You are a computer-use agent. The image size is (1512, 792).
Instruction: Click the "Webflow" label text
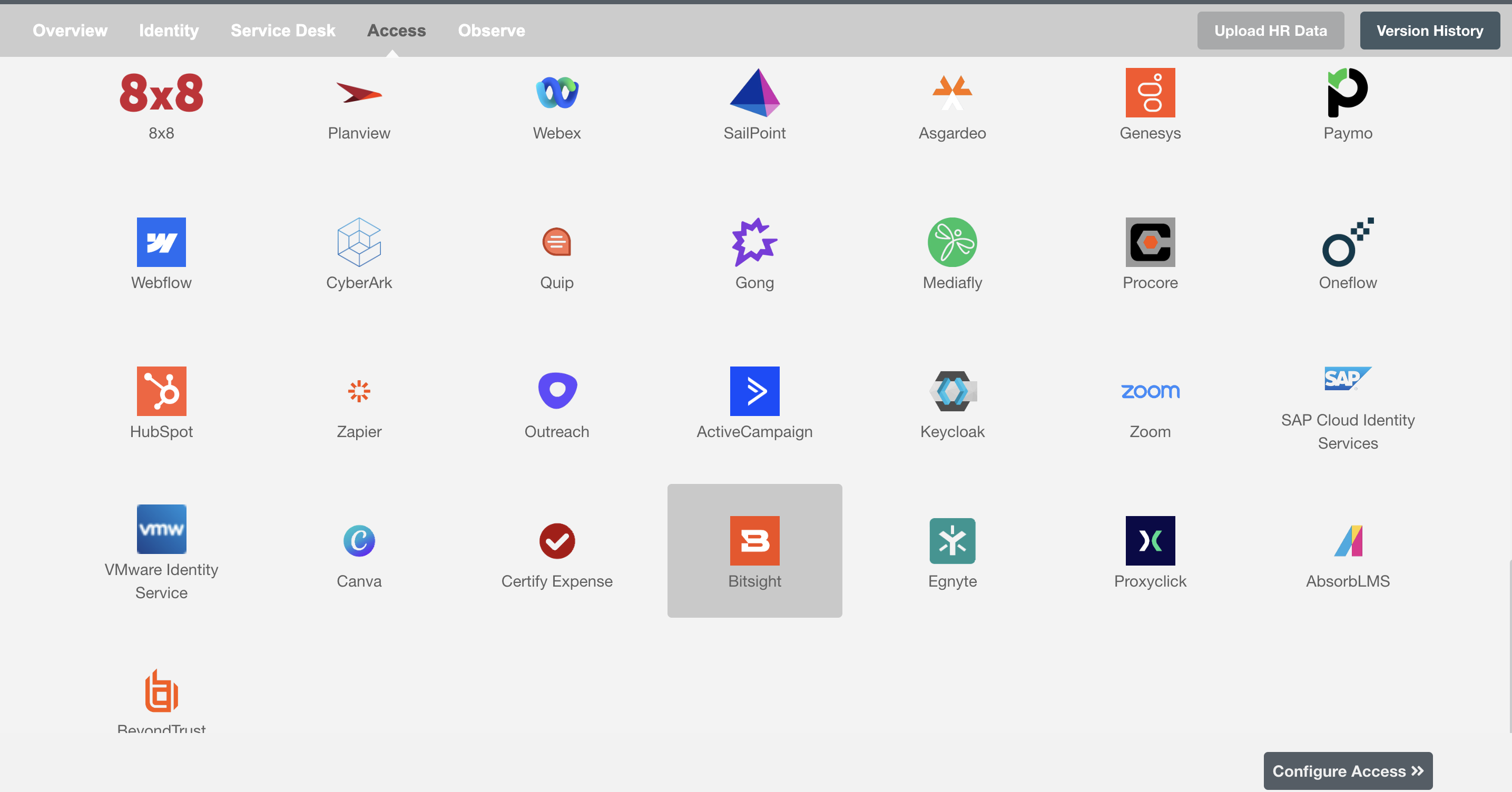pyautogui.click(x=161, y=283)
